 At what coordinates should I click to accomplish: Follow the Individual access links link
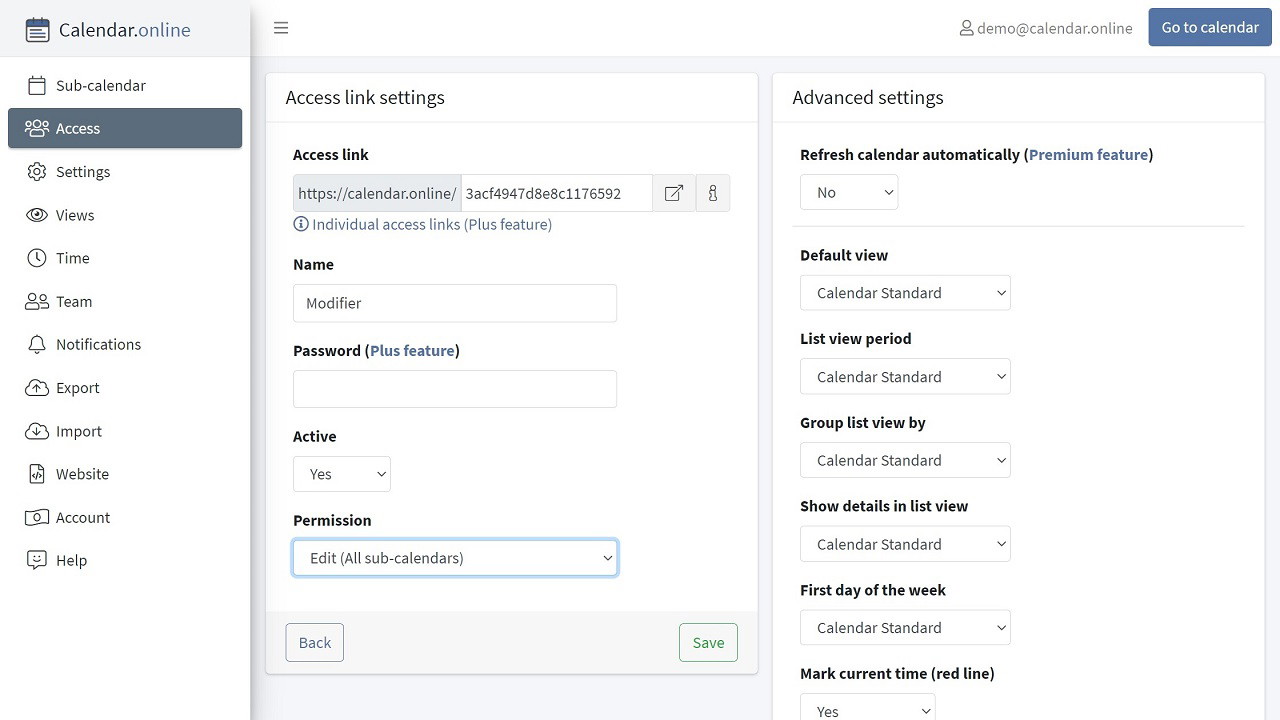pyautogui.click(x=431, y=224)
